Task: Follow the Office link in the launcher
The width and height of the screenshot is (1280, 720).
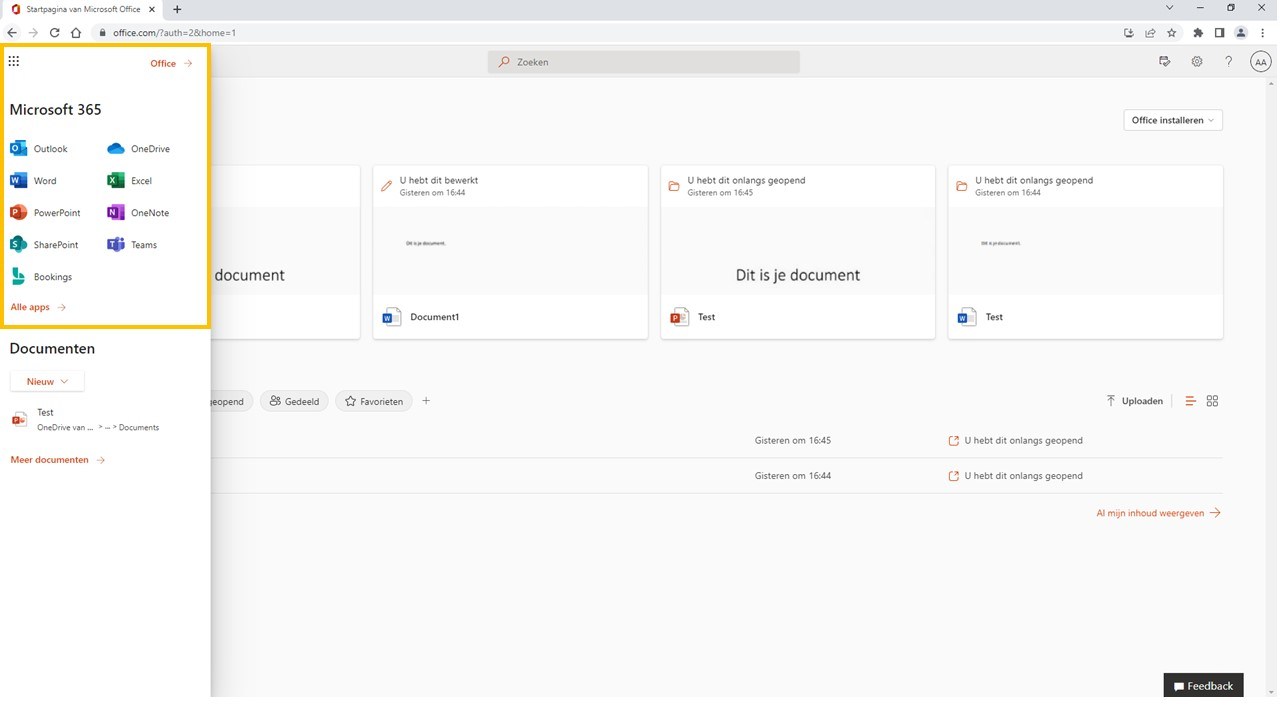Action: [x=171, y=64]
